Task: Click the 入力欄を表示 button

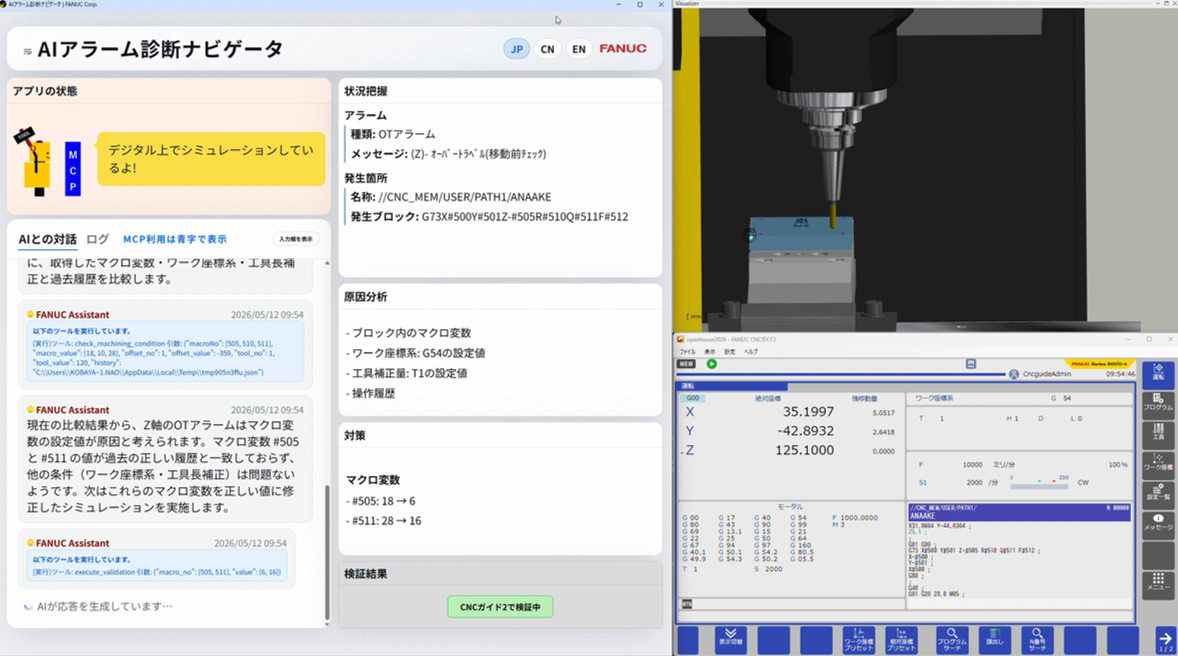Action: point(296,239)
